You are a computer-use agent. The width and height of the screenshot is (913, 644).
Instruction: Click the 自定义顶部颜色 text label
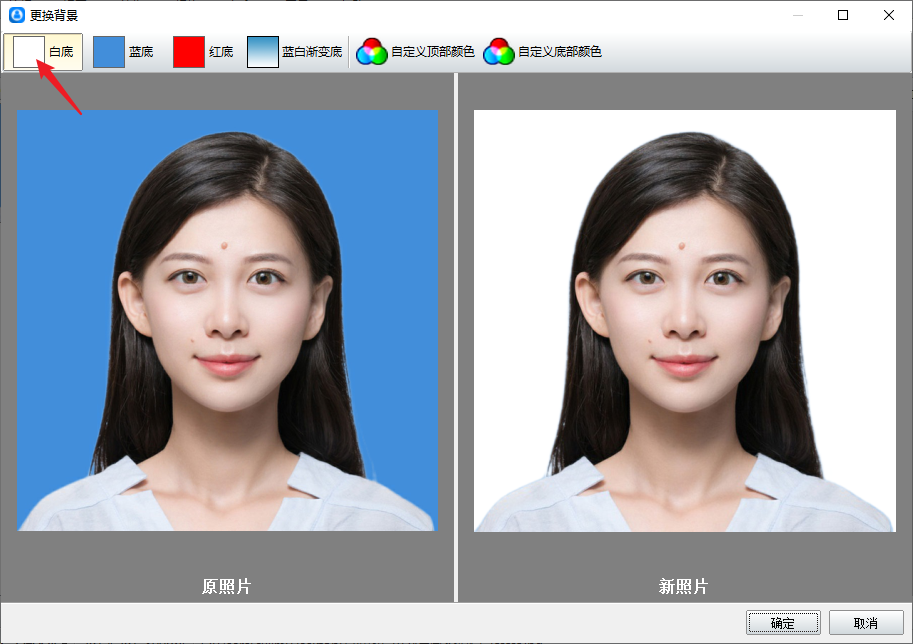[x=432, y=52]
